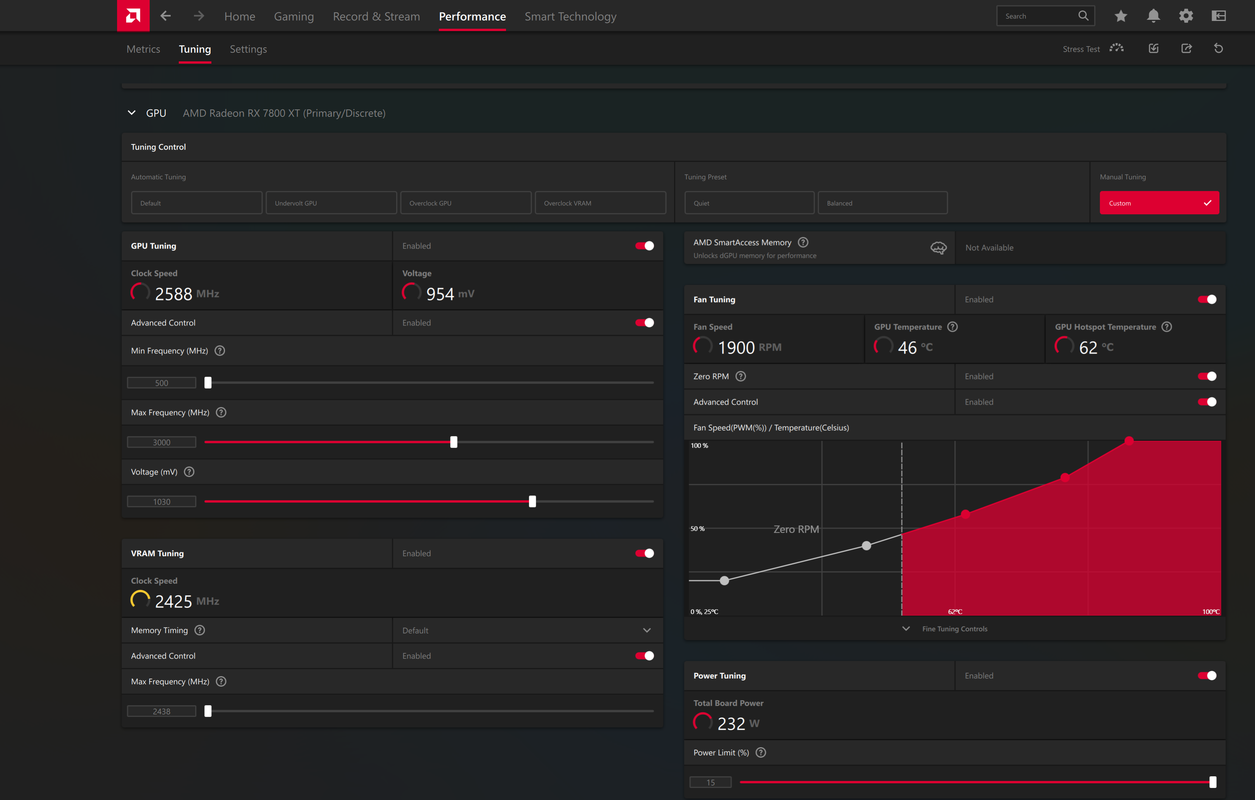Select the fan curve point at 100%
This screenshot has width=1255, height=800.
1129,441
